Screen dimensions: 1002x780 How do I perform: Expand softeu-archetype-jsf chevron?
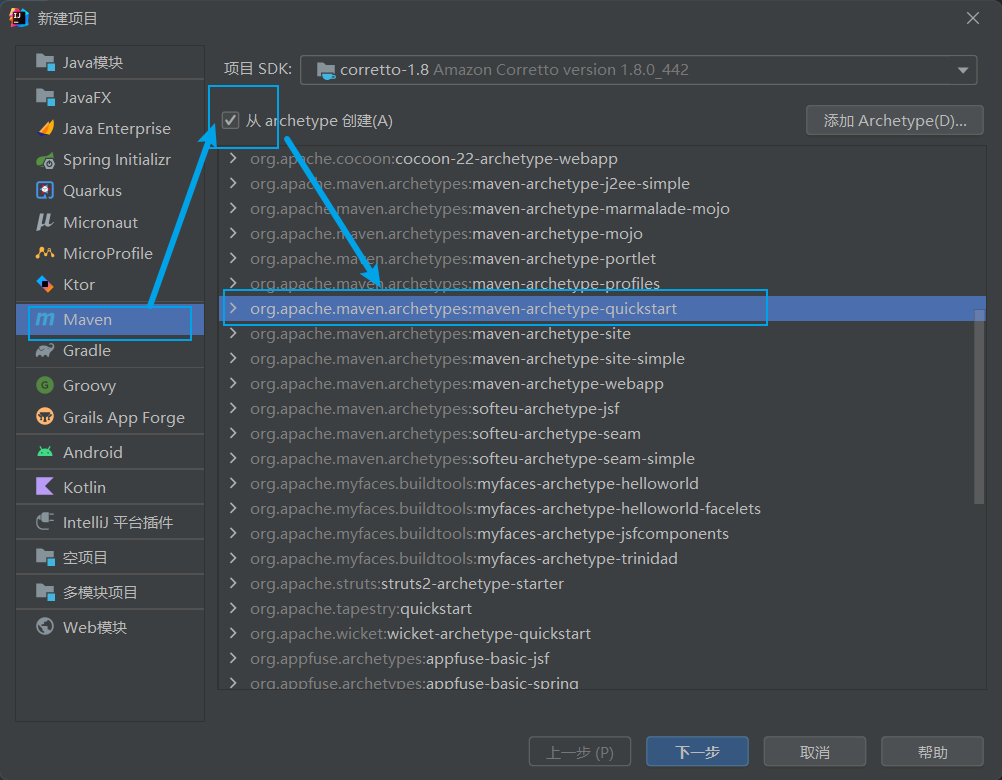233,408
